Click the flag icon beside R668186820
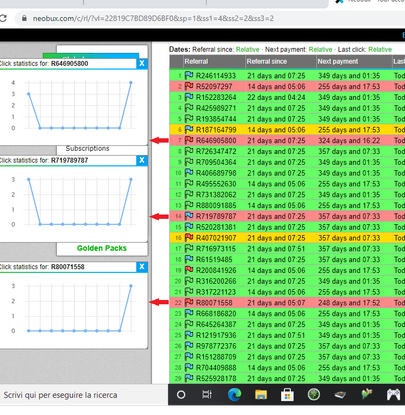This screenshot has width=405, height=415. (189, 313)
